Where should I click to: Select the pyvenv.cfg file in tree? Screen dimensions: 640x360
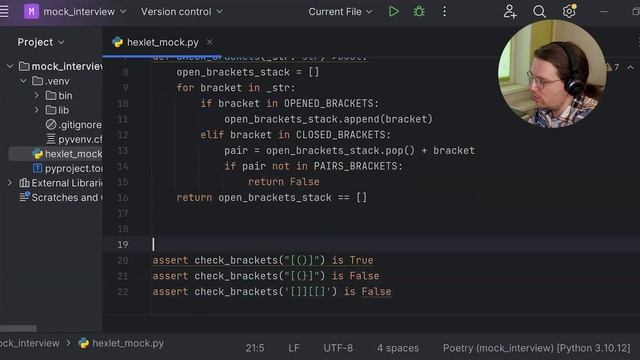(x=74, y=139)
